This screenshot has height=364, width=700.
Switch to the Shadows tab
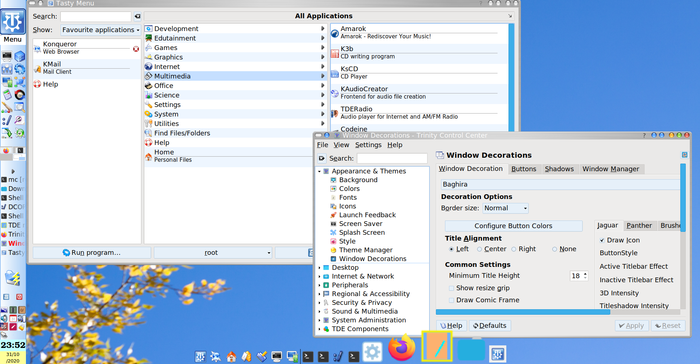559,169
